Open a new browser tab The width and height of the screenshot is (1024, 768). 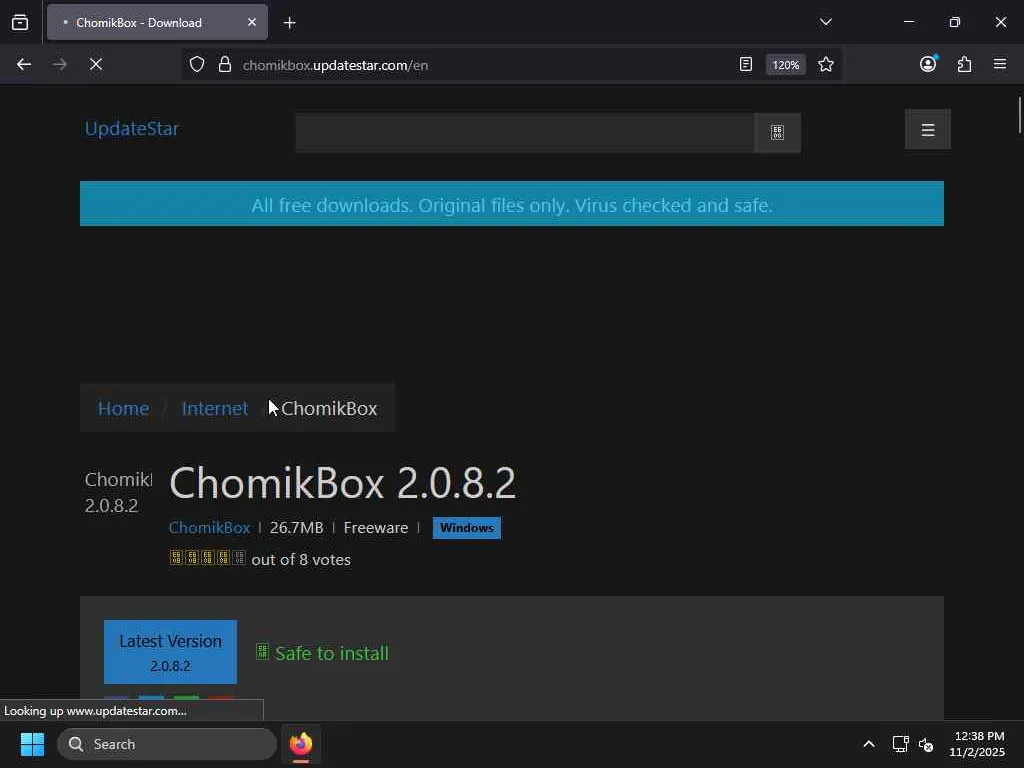click(x=289, y=23)
